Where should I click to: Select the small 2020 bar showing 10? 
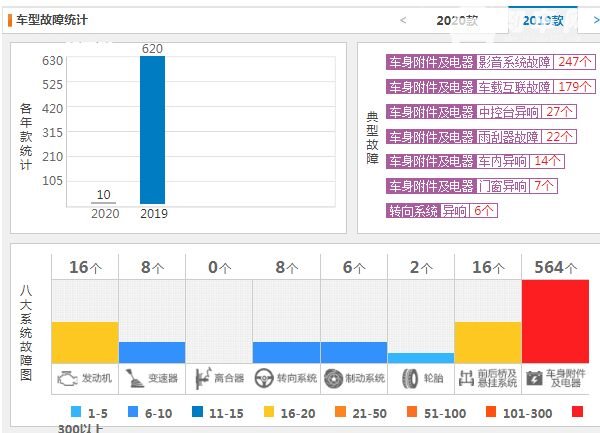tap(103, 202)
